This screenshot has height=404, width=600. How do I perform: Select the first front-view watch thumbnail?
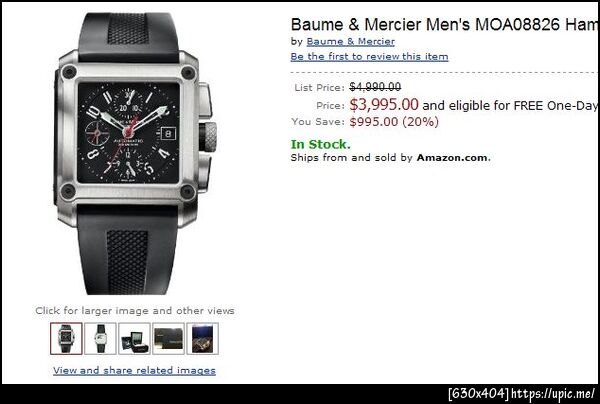pyautogui.click(x=66, y=338)
